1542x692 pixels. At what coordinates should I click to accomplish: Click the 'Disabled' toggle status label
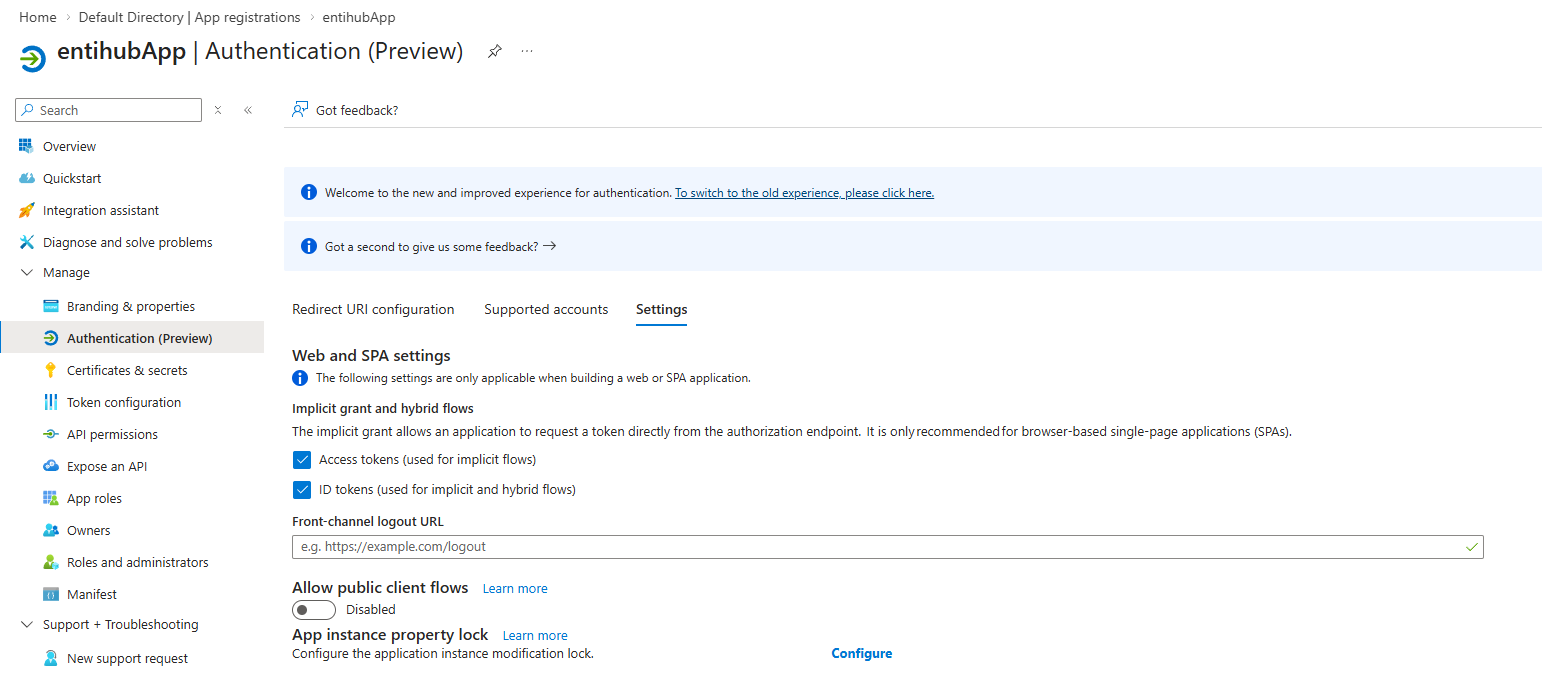click(371, 609)
